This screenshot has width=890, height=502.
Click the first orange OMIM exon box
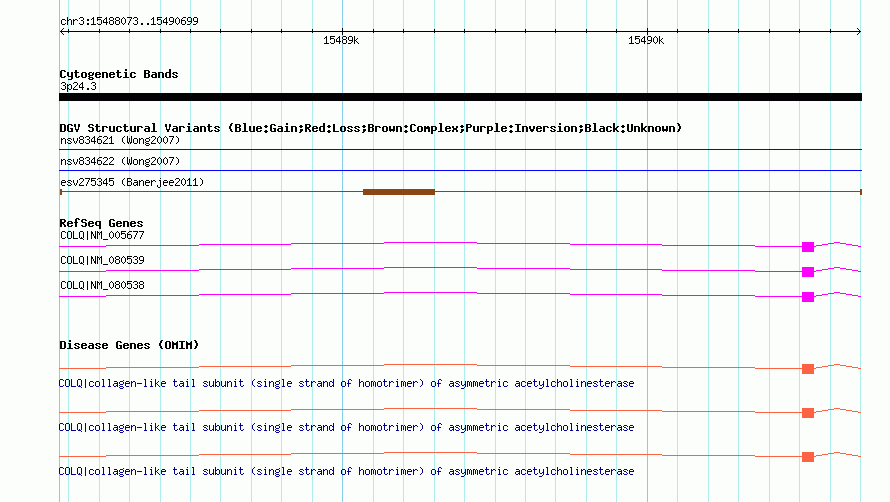(x=808, y=369)
